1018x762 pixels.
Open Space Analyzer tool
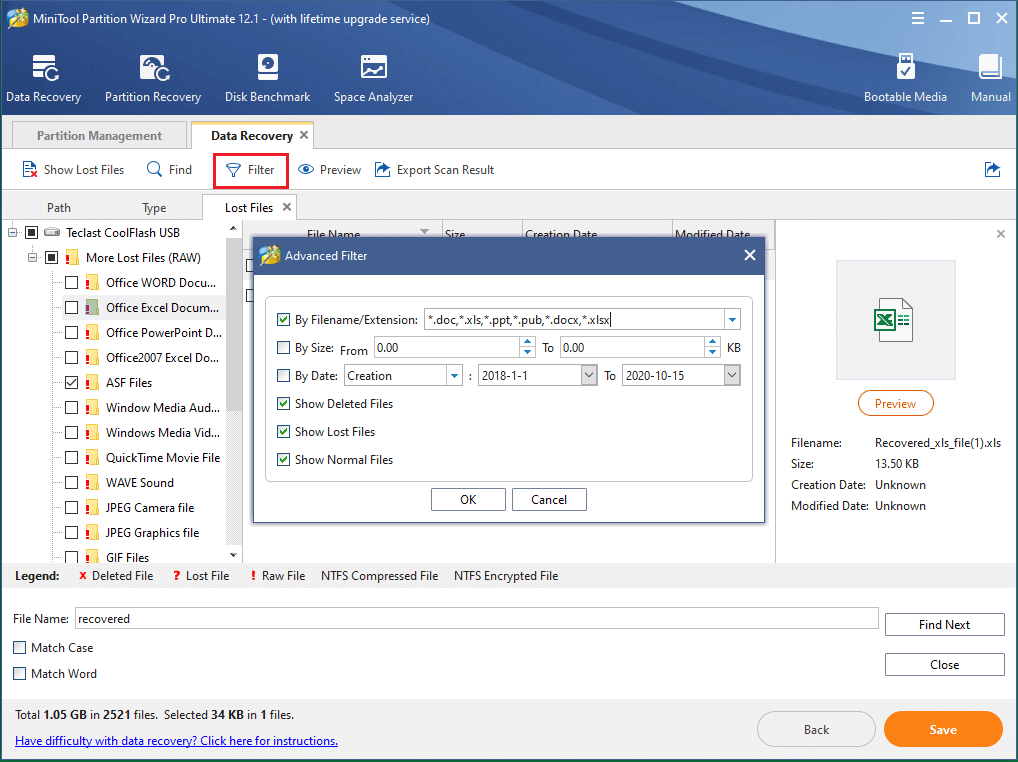coord(373,68)
